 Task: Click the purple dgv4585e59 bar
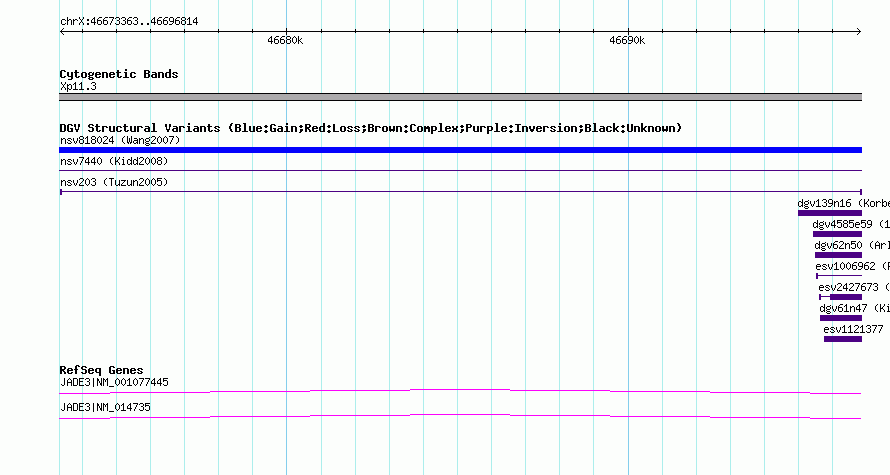click(x=837, y=234)
